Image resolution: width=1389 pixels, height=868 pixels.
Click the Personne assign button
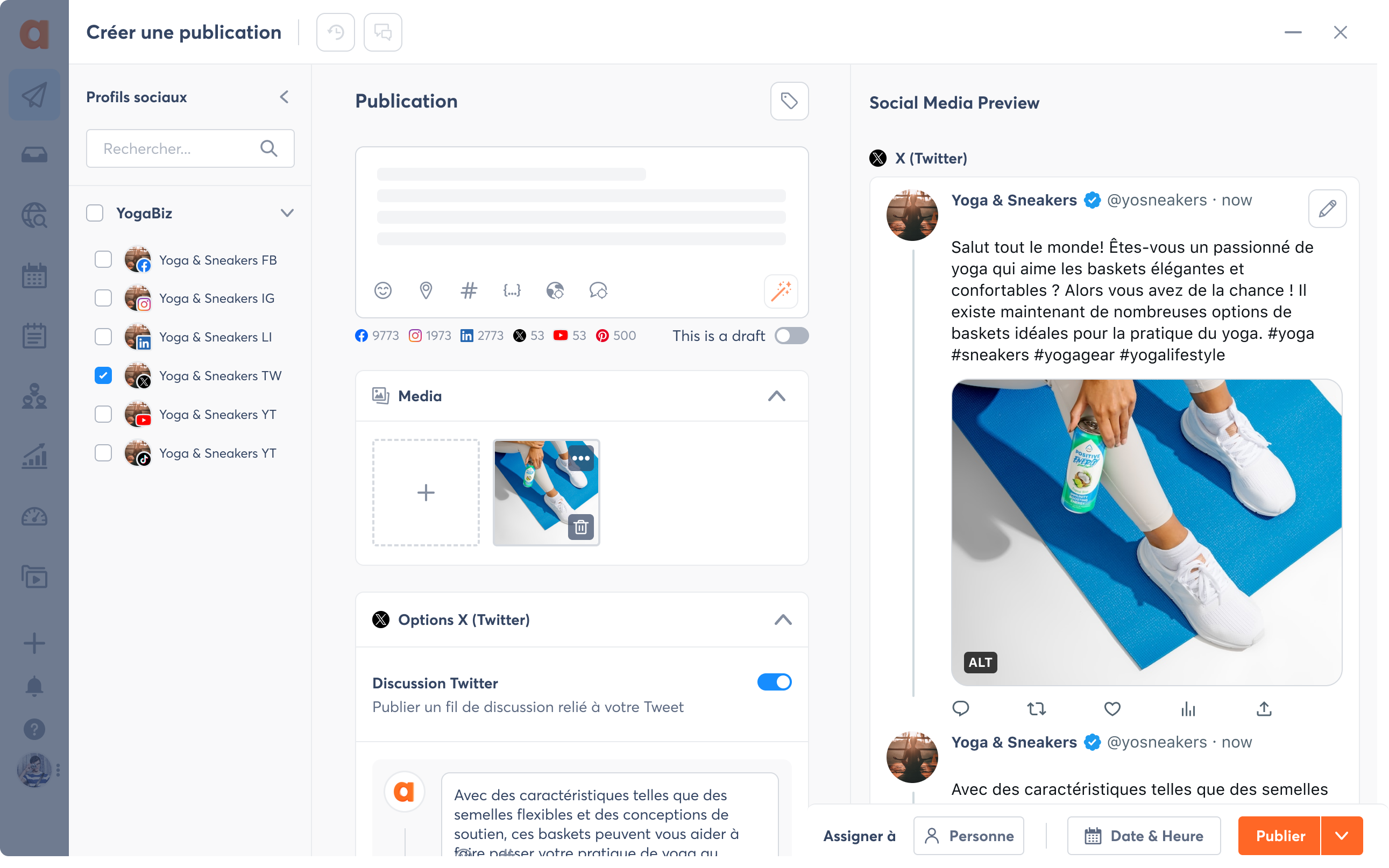pyautogui.click(x=969, y=835)
